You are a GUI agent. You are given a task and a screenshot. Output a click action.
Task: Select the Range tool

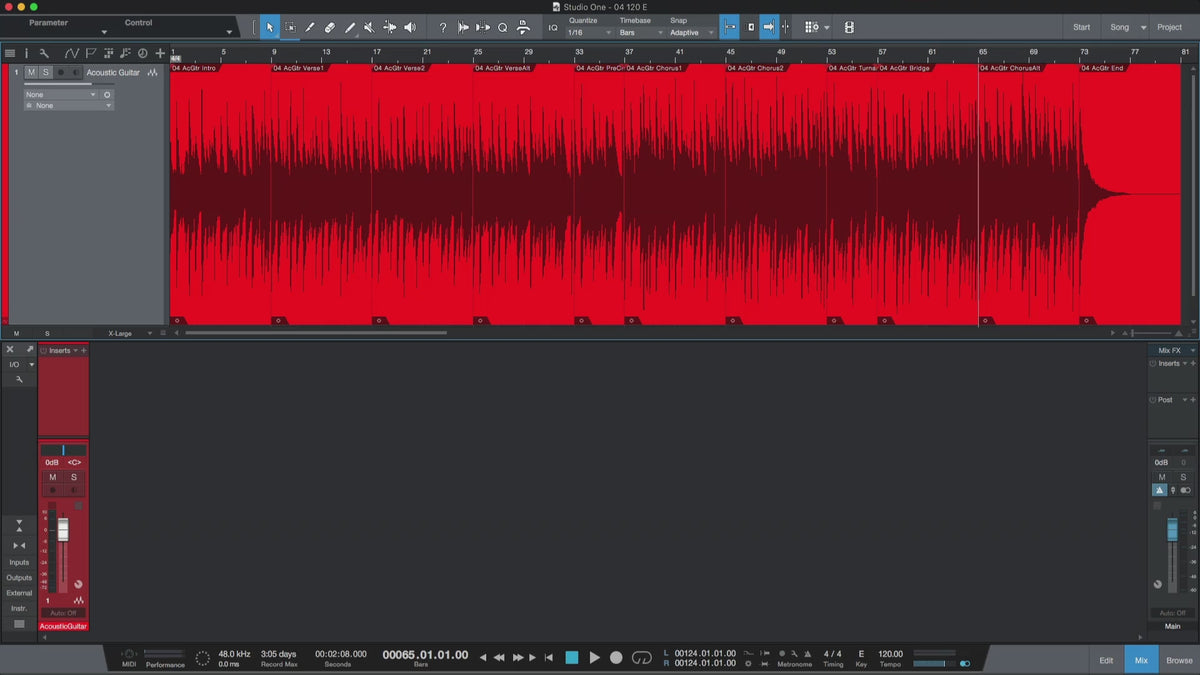pos(290,27)
